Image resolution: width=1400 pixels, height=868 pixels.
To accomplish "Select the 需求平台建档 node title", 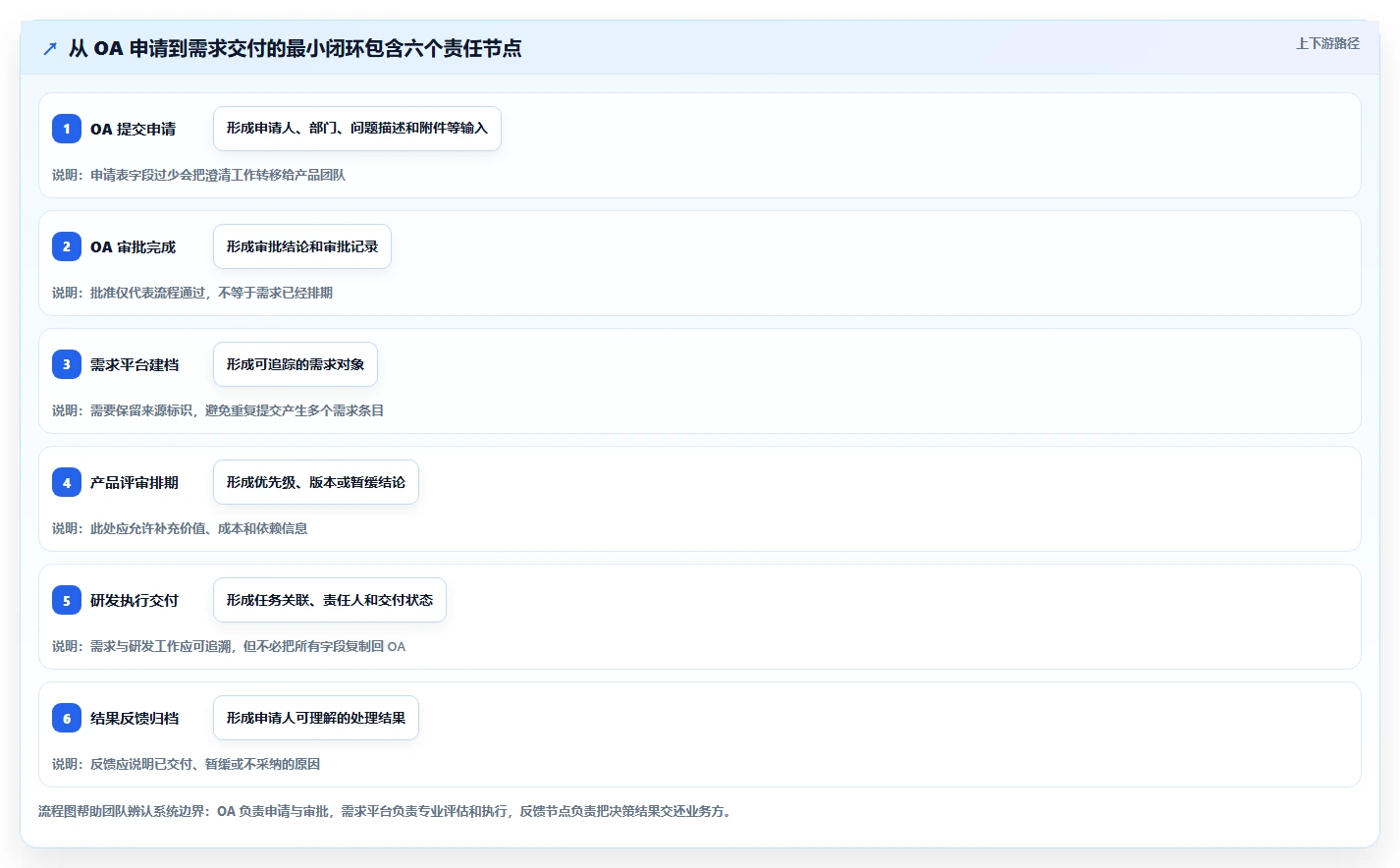I will pos(135,364).
